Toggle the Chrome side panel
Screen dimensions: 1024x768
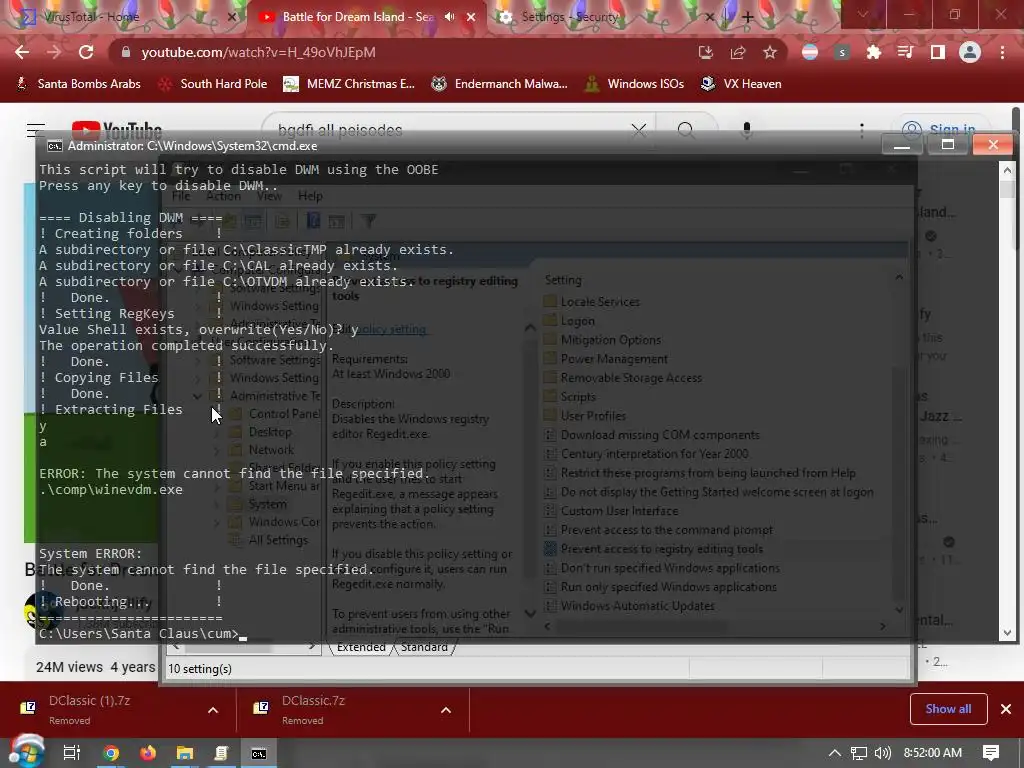[x=938, y=52]
